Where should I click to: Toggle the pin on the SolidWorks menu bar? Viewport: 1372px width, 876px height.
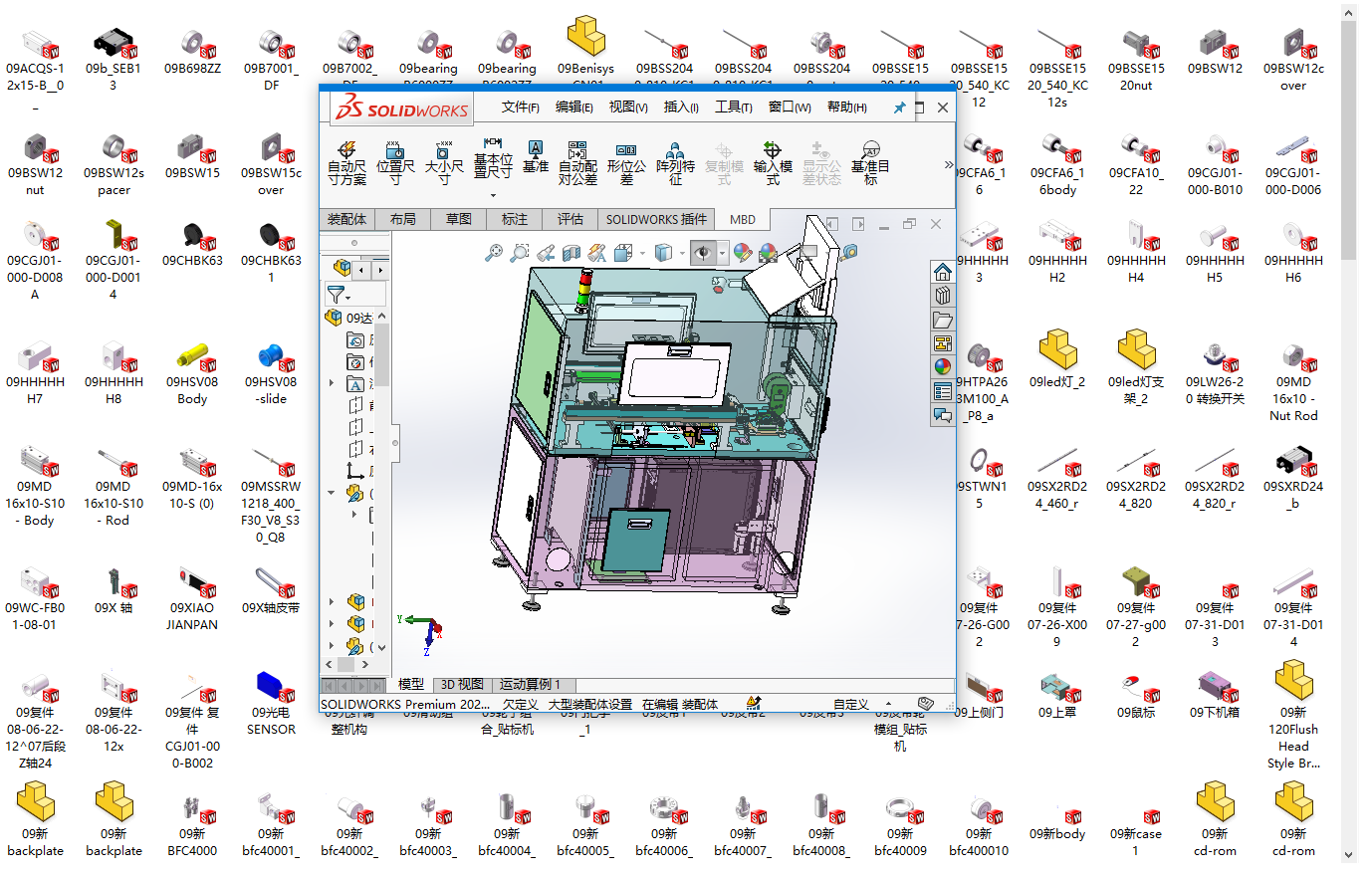pyautogui.click(x=899, y=108)
